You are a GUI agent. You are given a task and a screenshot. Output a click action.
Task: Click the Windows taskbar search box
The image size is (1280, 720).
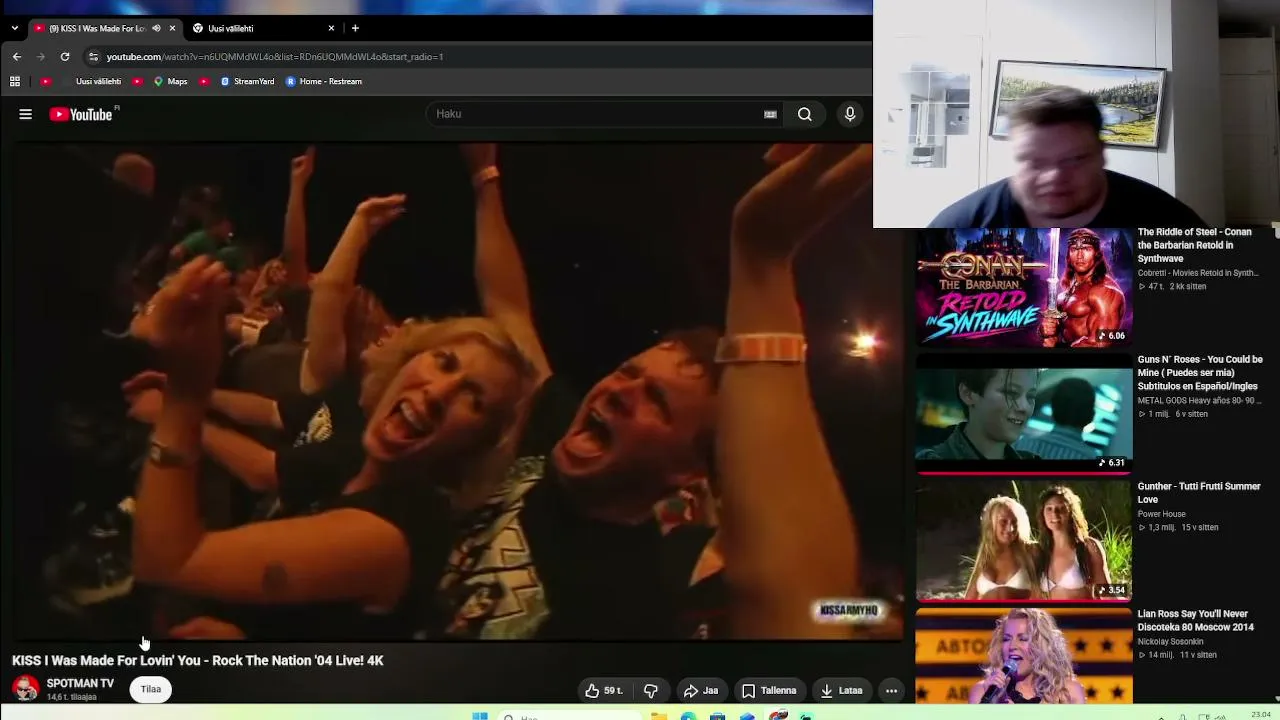[x=570, y=715]
